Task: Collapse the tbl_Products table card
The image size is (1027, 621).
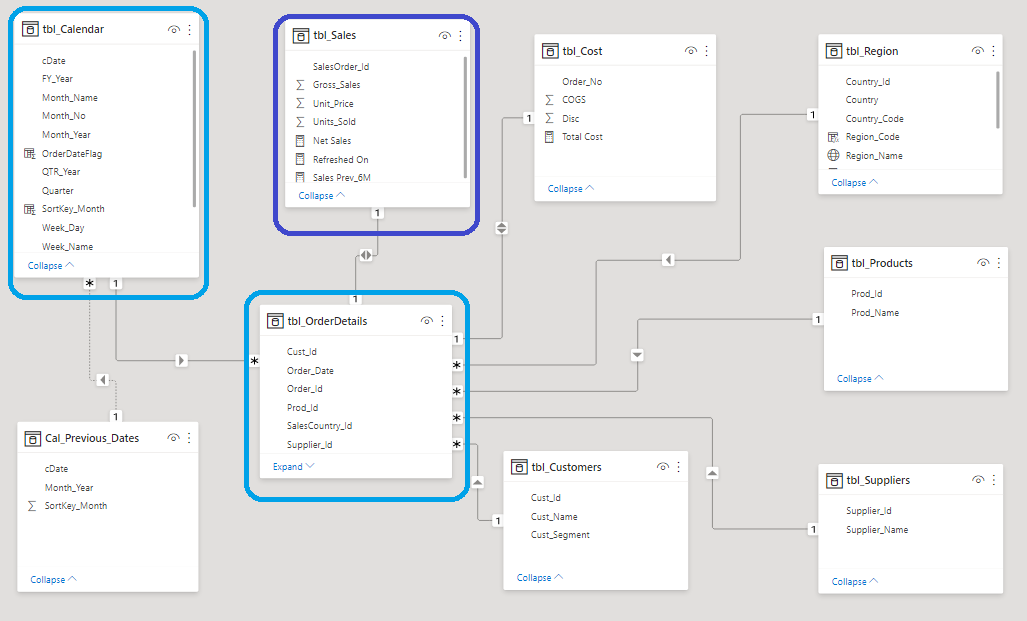Action: pos(855,378)
